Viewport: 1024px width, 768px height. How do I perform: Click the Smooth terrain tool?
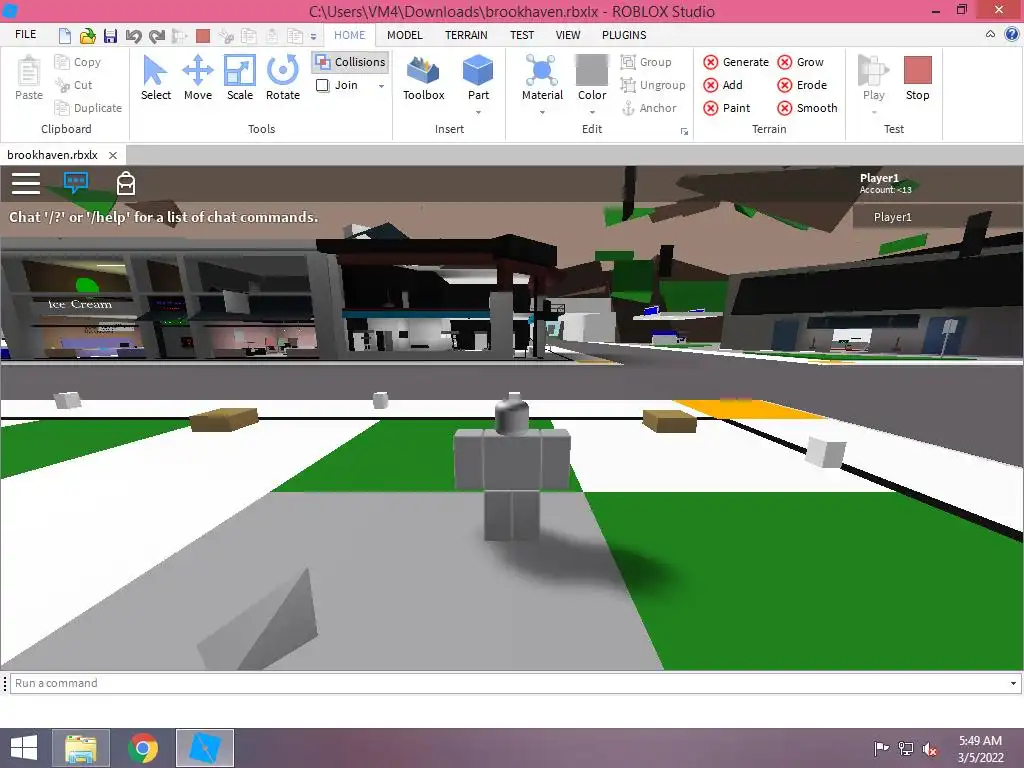(807, 108)
